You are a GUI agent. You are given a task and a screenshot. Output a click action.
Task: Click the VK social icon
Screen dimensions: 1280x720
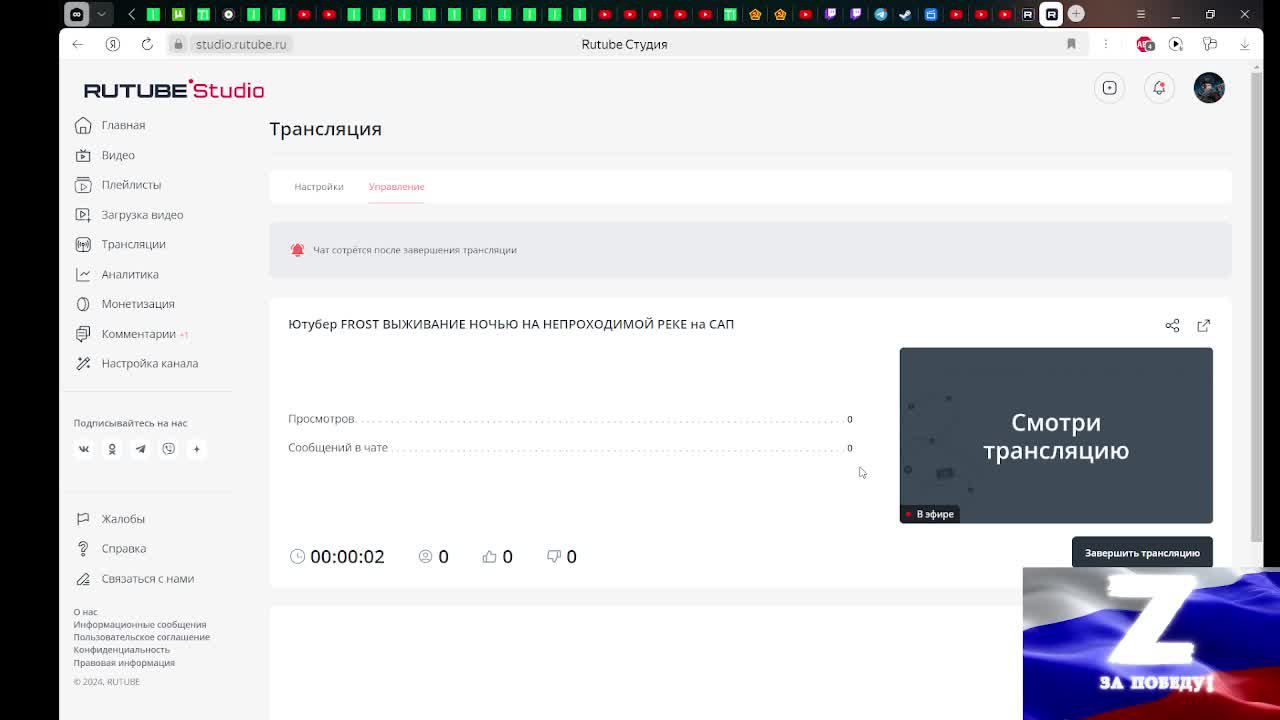[x=84, y=449]
